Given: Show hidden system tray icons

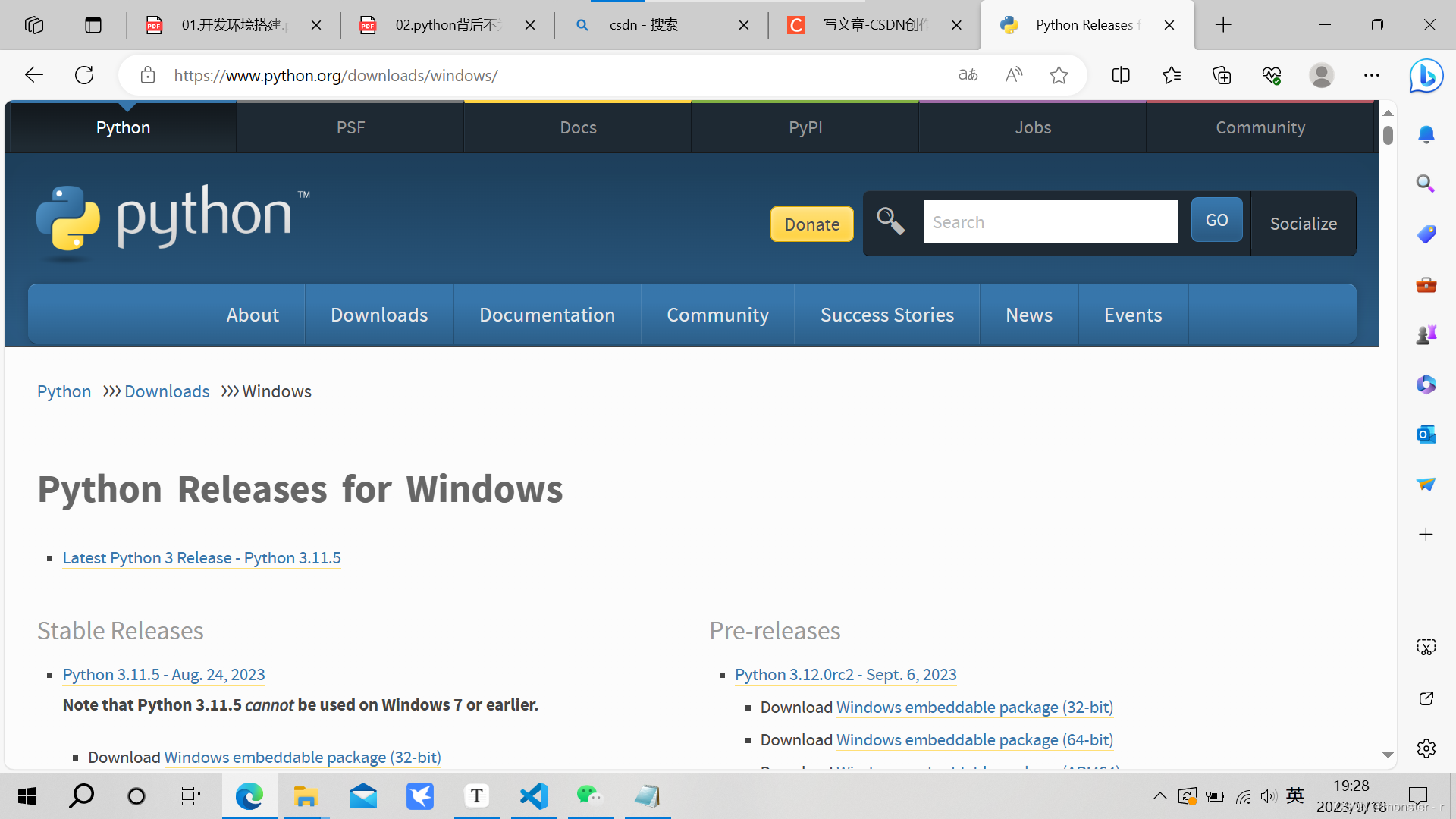Looking at the screenshot, I should (1159, 795).
